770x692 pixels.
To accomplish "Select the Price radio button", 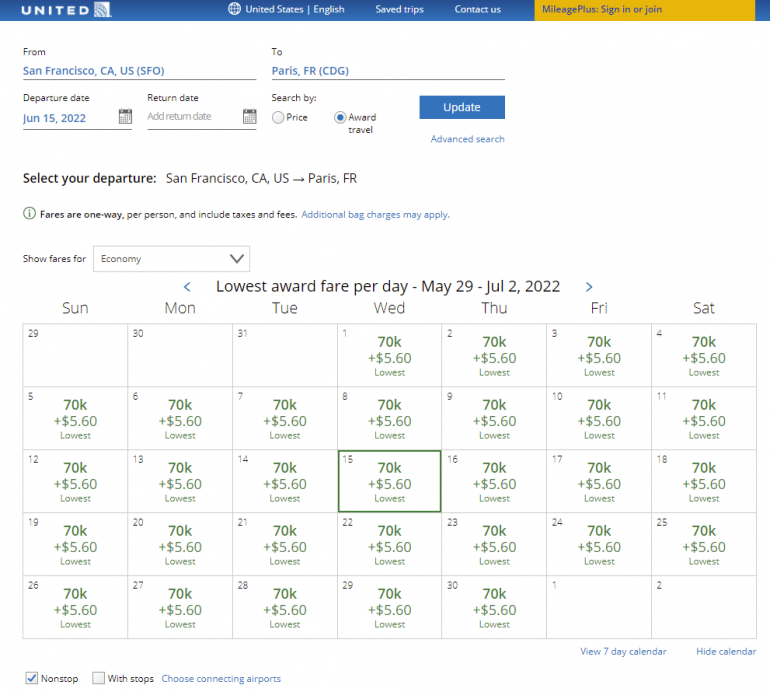I will tap(278, 117).
